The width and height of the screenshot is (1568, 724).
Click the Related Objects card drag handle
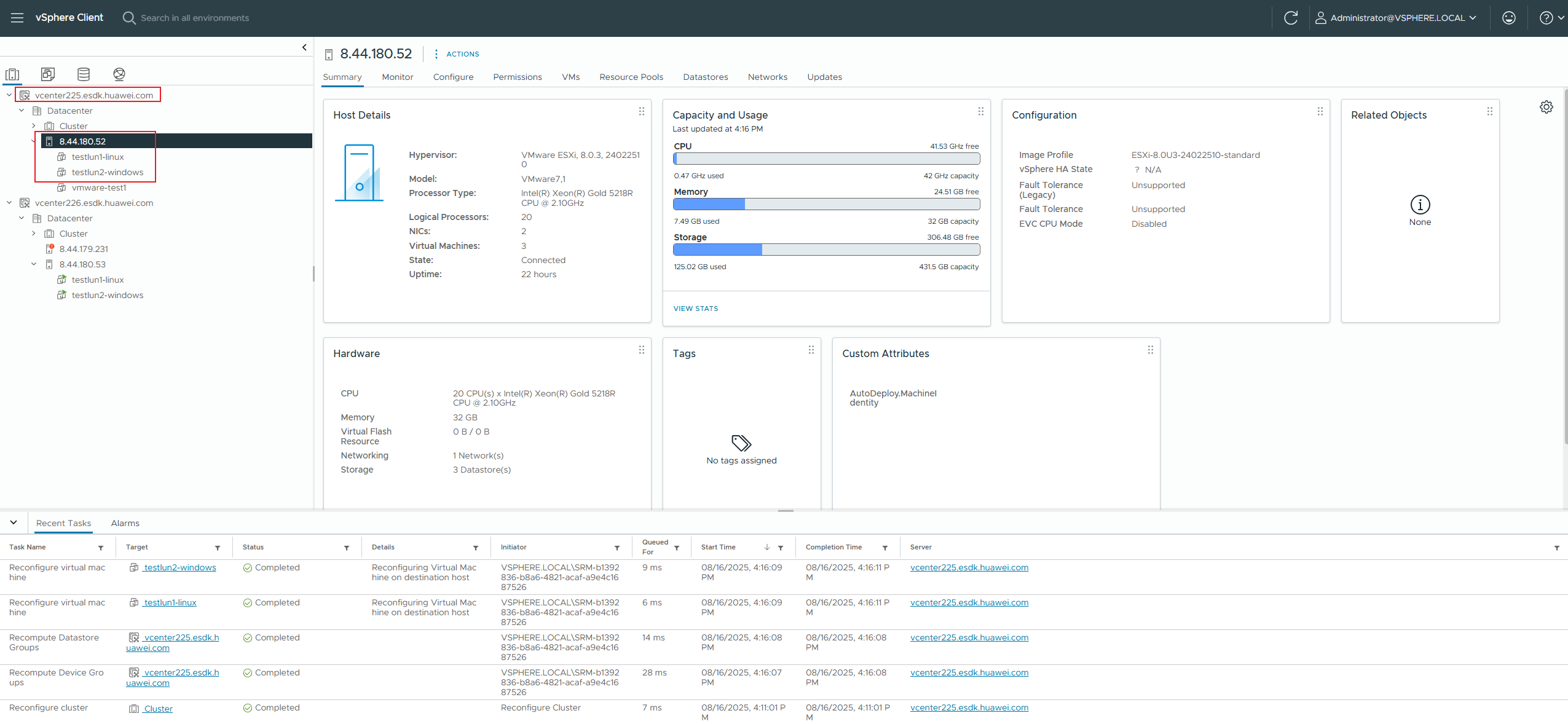(1490, 111)
